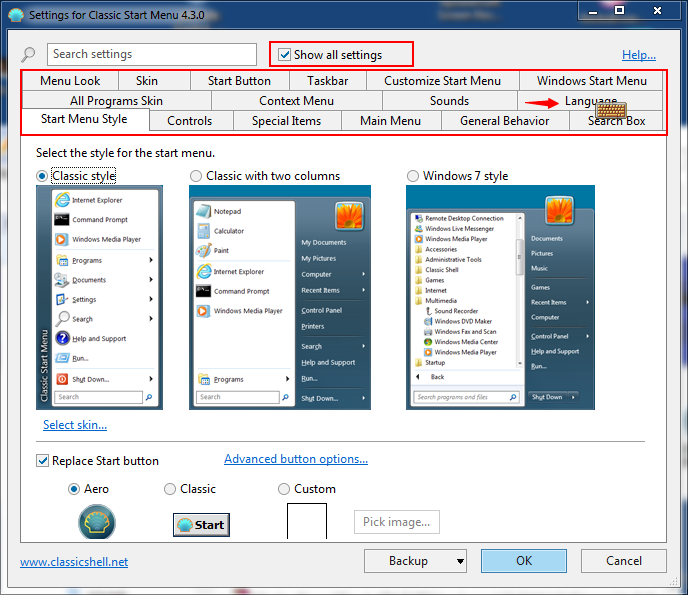Click the empty Custom button image box

tap(307, 523)
